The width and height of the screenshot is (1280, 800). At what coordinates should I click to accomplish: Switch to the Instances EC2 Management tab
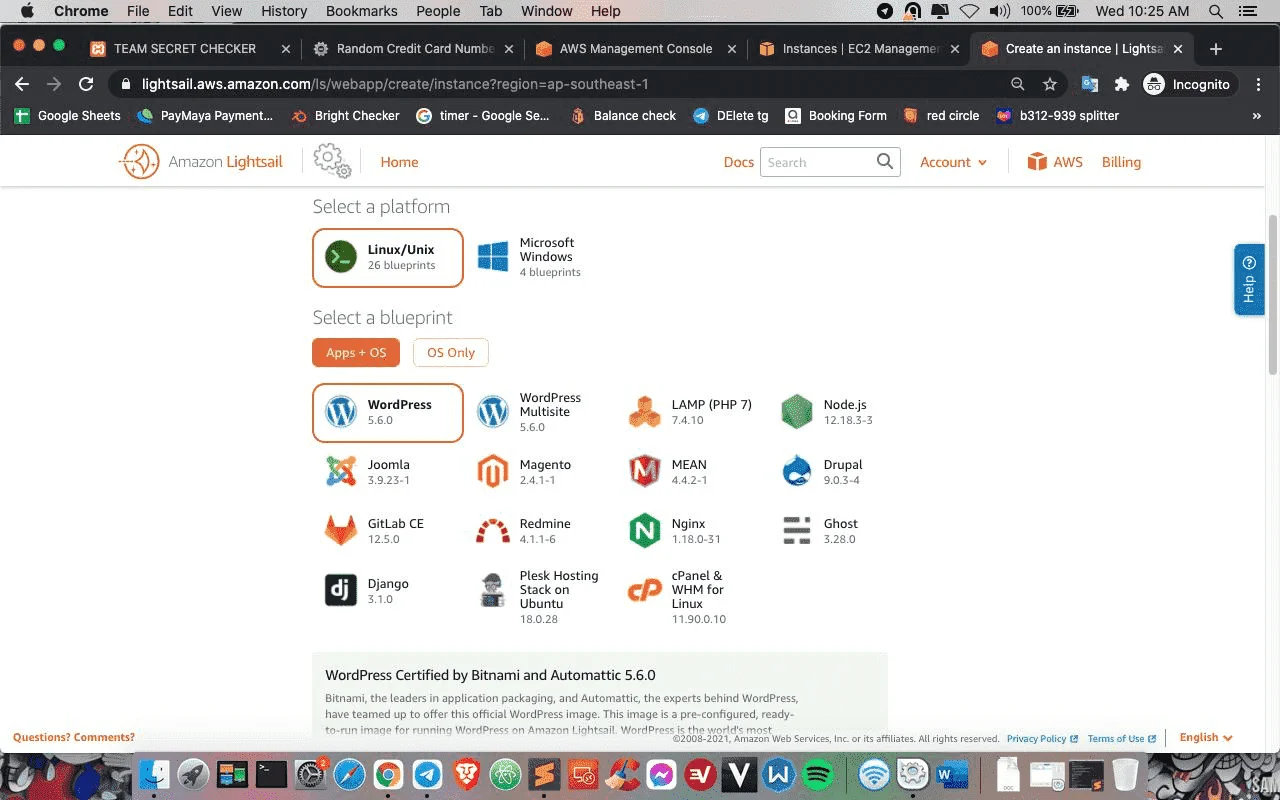click(x=860, y=49)
